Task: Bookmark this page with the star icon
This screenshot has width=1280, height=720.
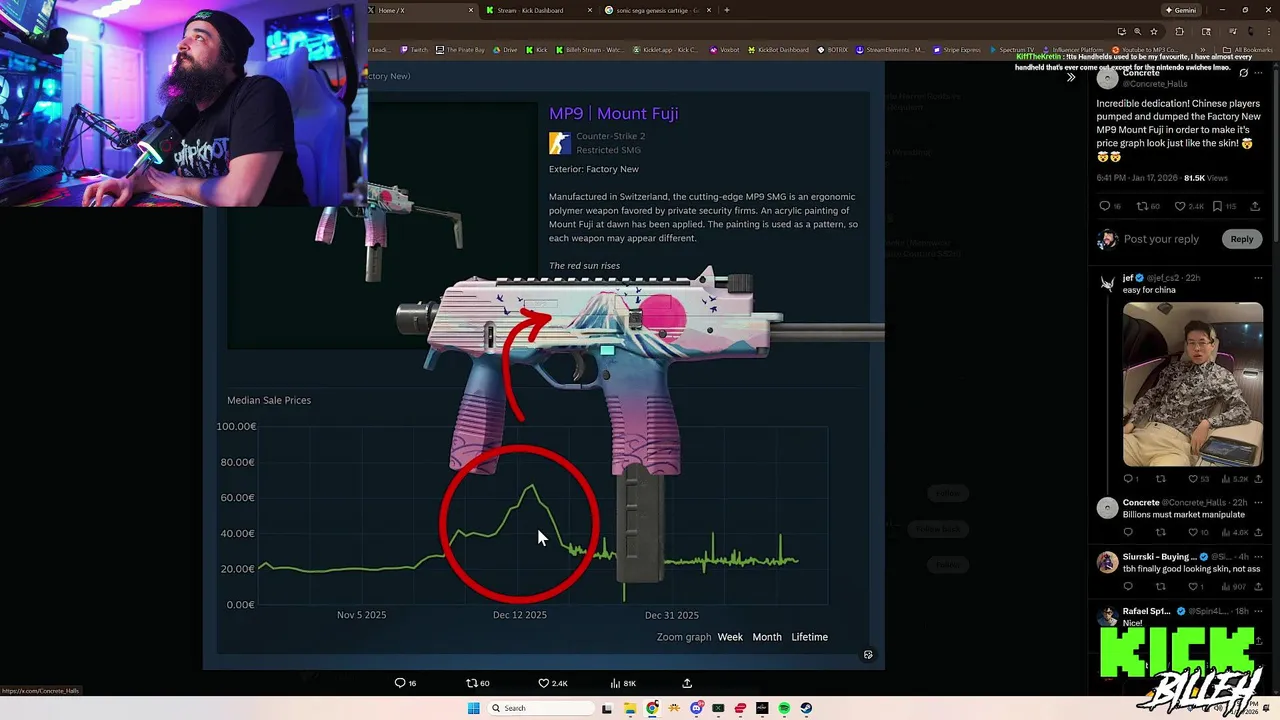Action: point(1154,31)
